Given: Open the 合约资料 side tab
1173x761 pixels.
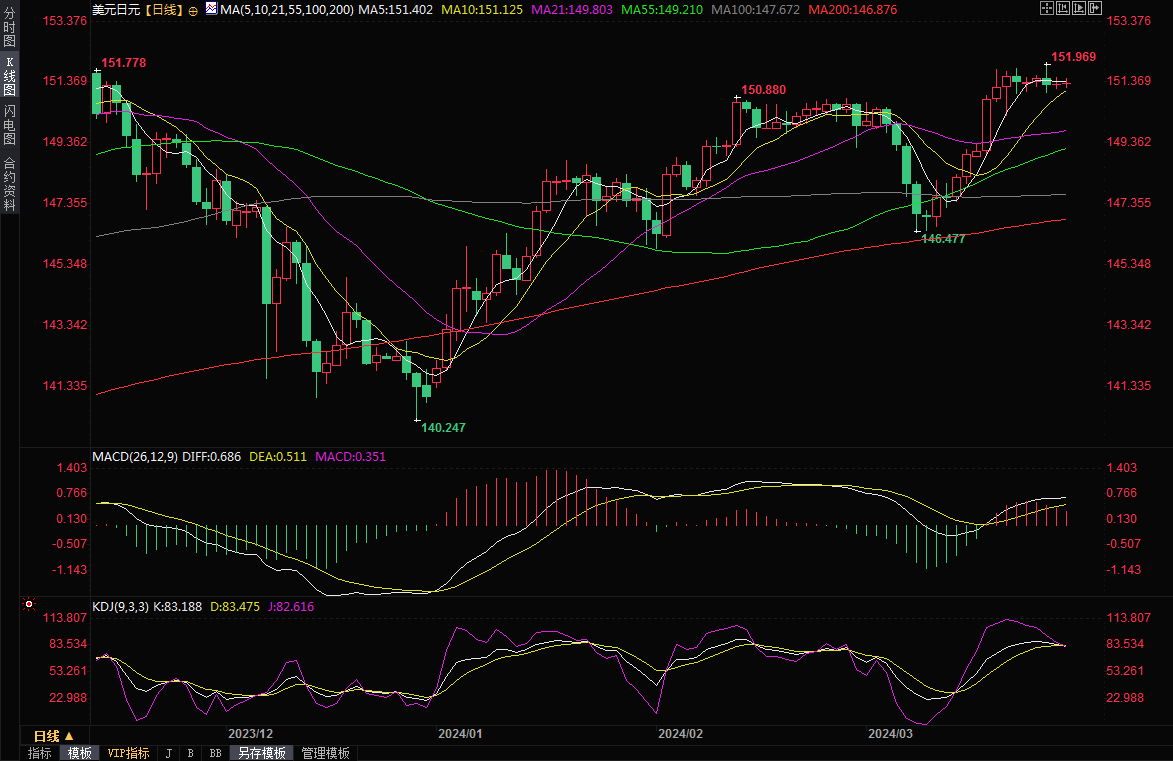Looking at the screenshot, I should 9,184.
